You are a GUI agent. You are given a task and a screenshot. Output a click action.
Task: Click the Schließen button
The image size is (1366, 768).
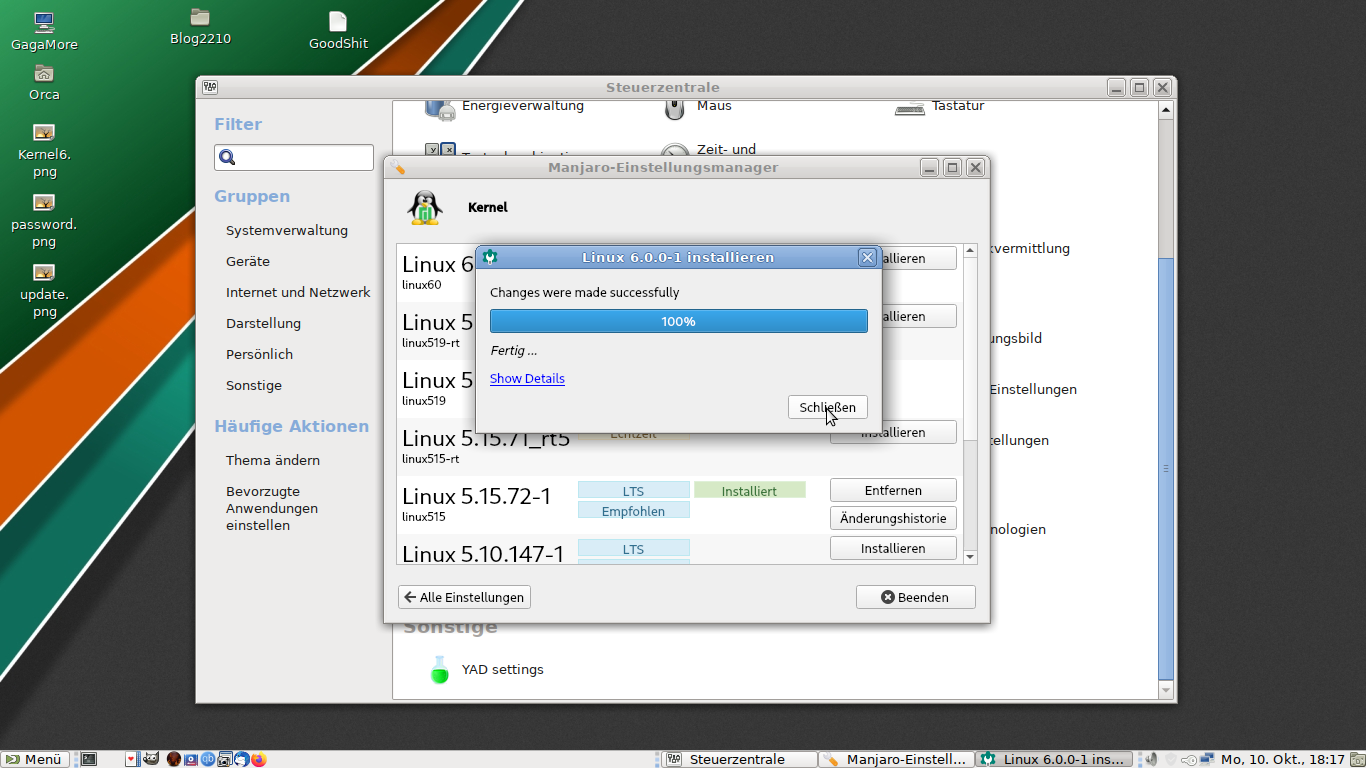click(828, 407)
